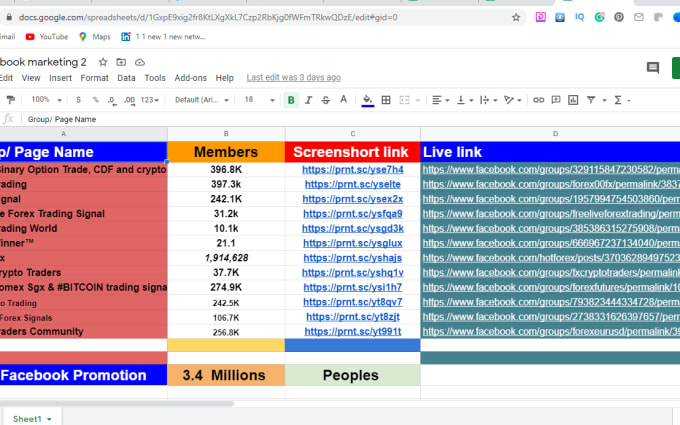The image size is (680, 425).
Task: Click the mail extension icon
Action: pyautogui.click(x=638, y=17)
